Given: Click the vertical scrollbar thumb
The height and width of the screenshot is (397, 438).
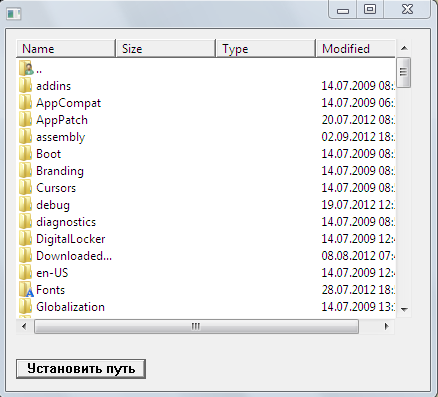Looking at the screenshot, I should coord(404,72).
